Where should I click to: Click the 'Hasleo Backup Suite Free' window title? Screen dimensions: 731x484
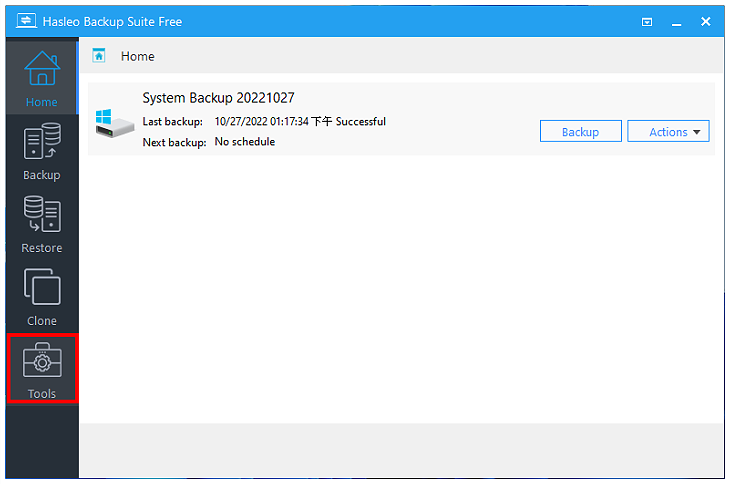[112, 21]
